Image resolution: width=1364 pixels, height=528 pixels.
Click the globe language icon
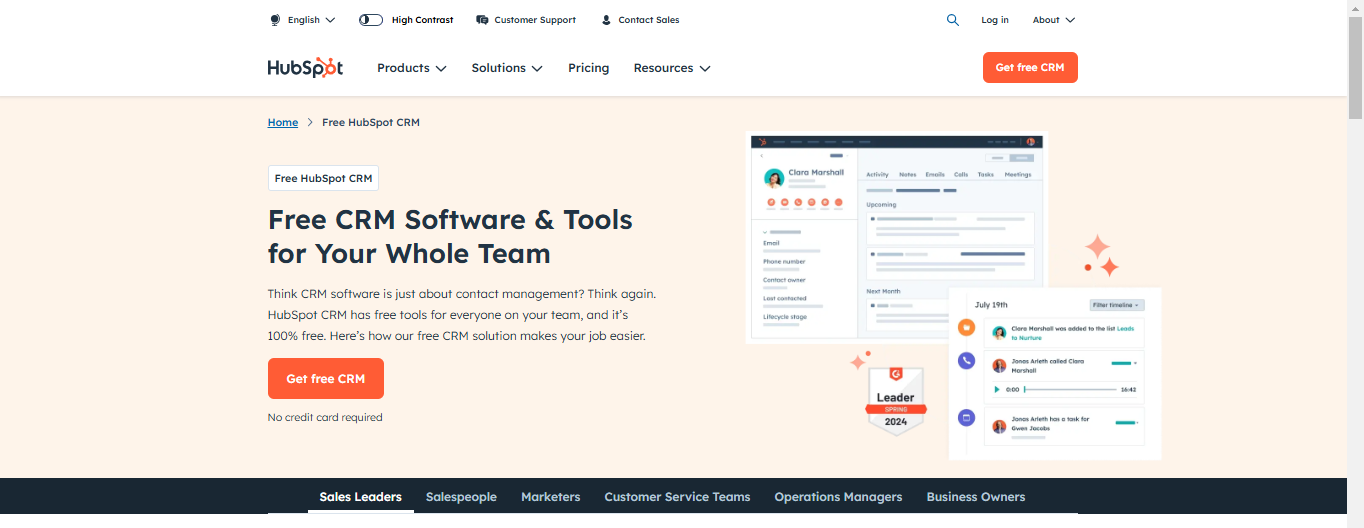(275, 20)
